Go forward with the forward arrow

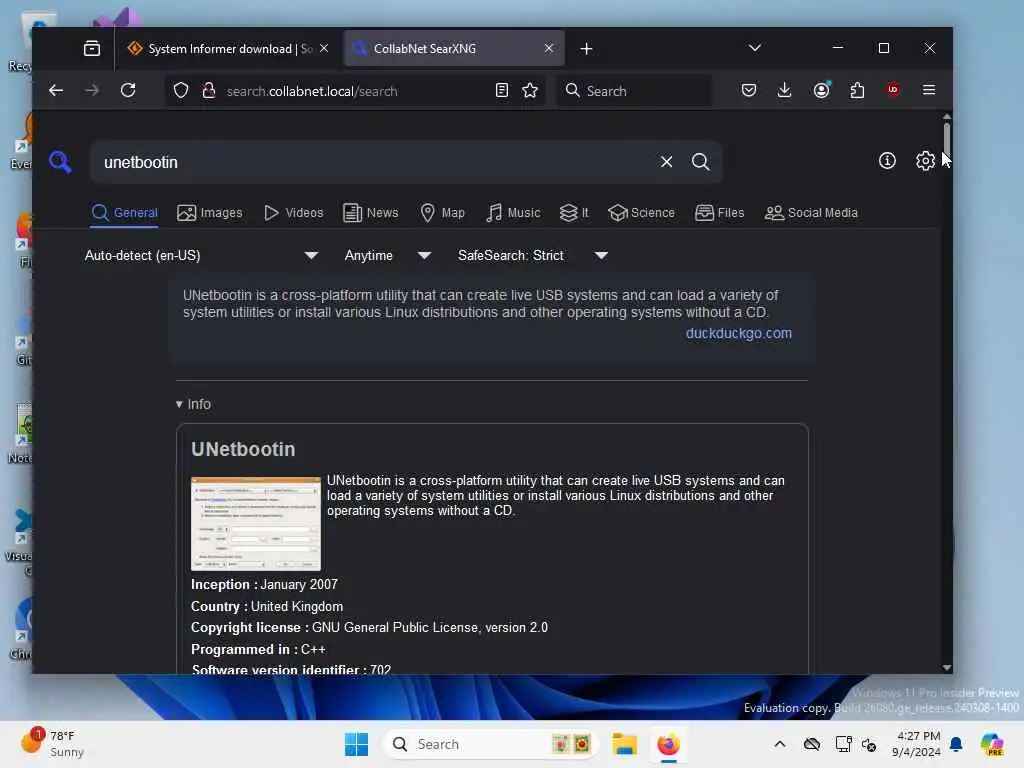92,90
